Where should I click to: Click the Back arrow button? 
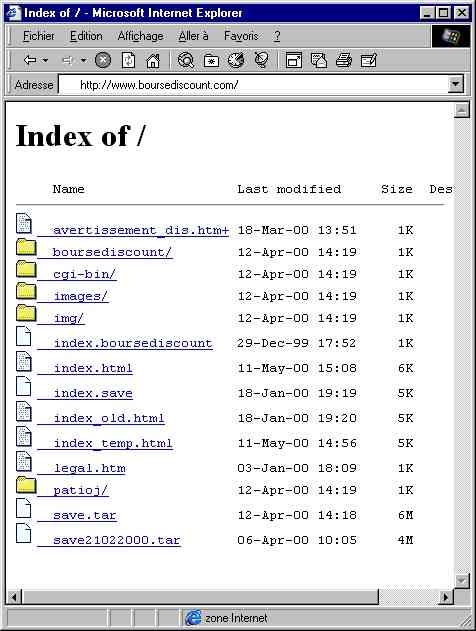(30, 60)
